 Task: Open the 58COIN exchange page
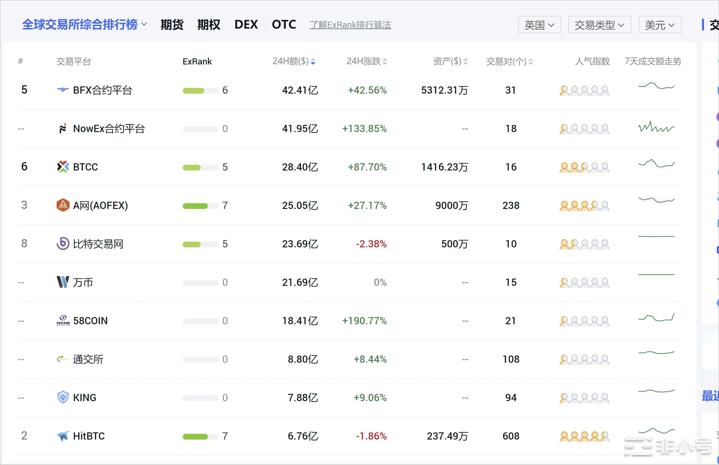click(90, 321)
